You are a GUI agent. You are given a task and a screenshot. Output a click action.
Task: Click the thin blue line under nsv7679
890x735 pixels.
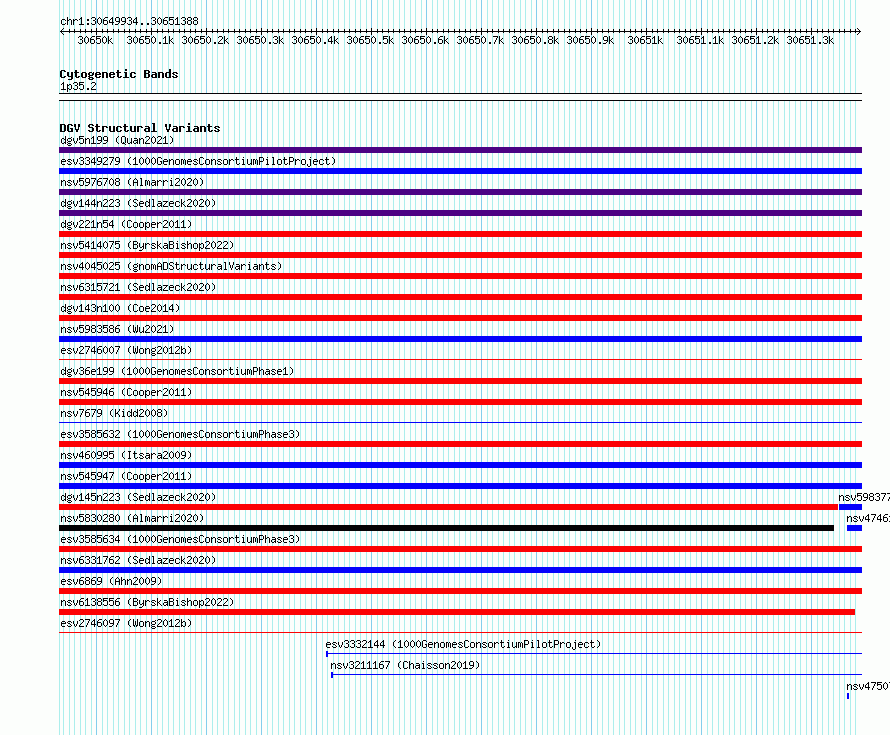[x=460, y=422]
